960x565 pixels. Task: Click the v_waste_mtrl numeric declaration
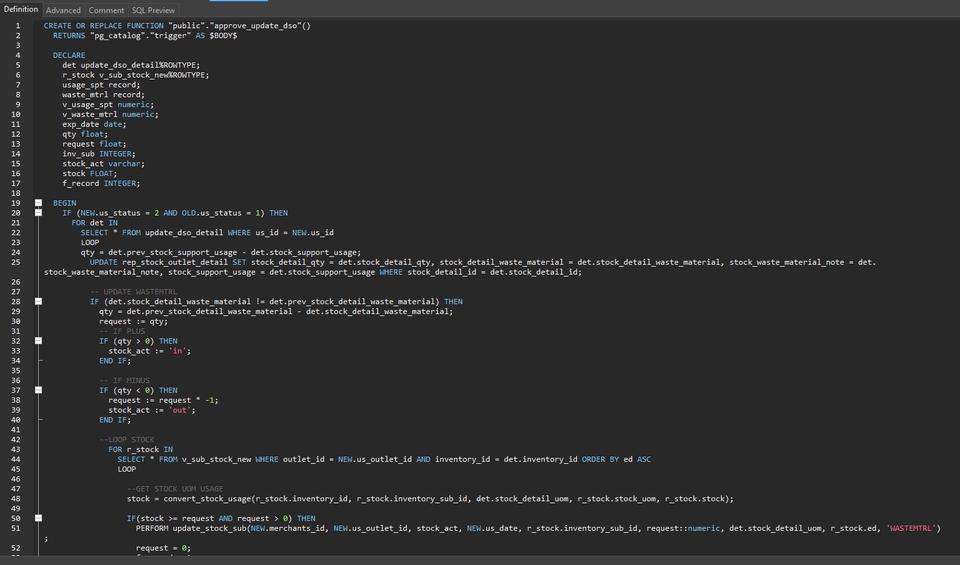110,114
